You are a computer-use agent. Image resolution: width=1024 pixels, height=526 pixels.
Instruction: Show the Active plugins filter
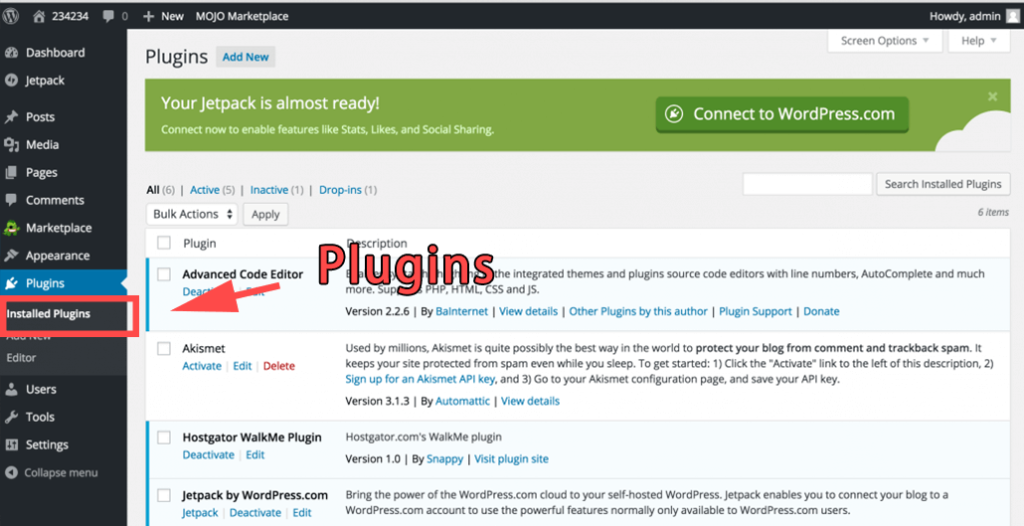coord(204,190)
